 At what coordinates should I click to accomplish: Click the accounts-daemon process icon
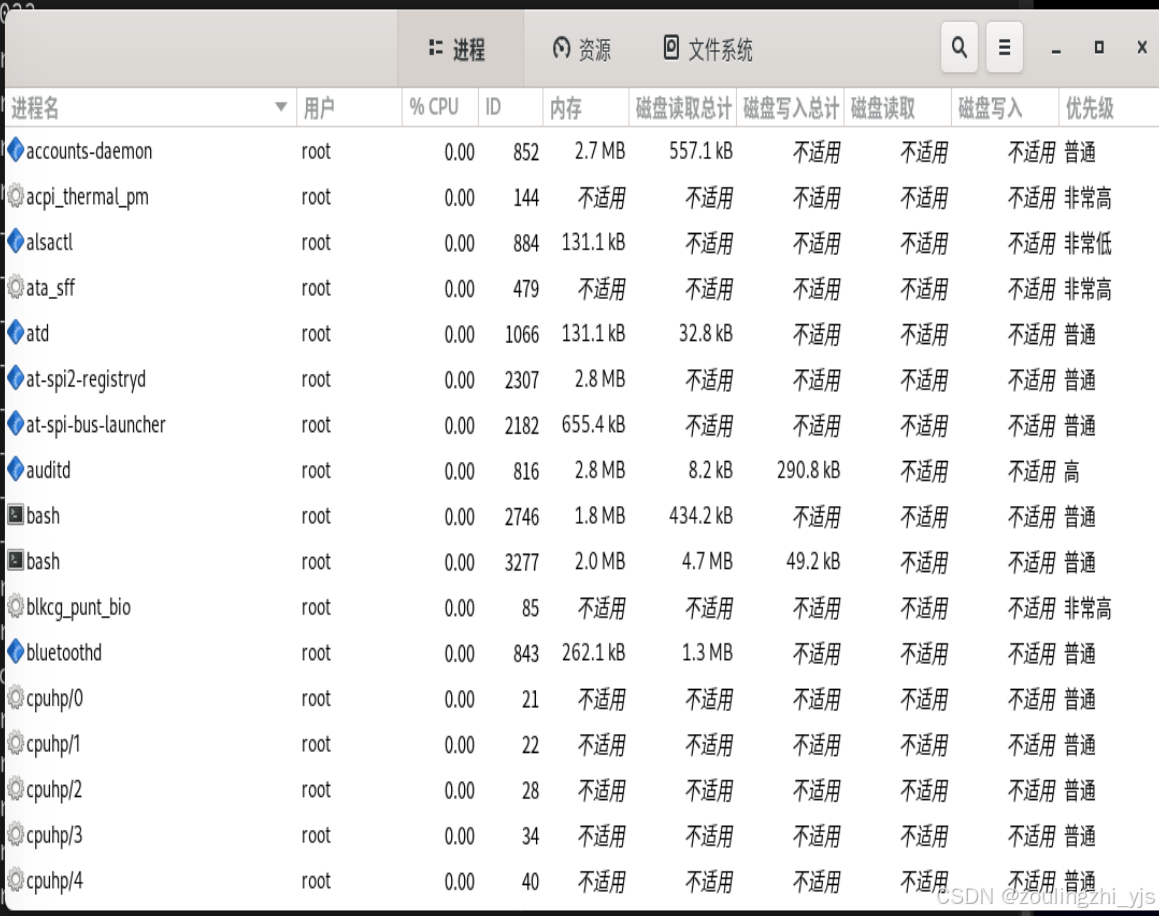coord(16,150)
